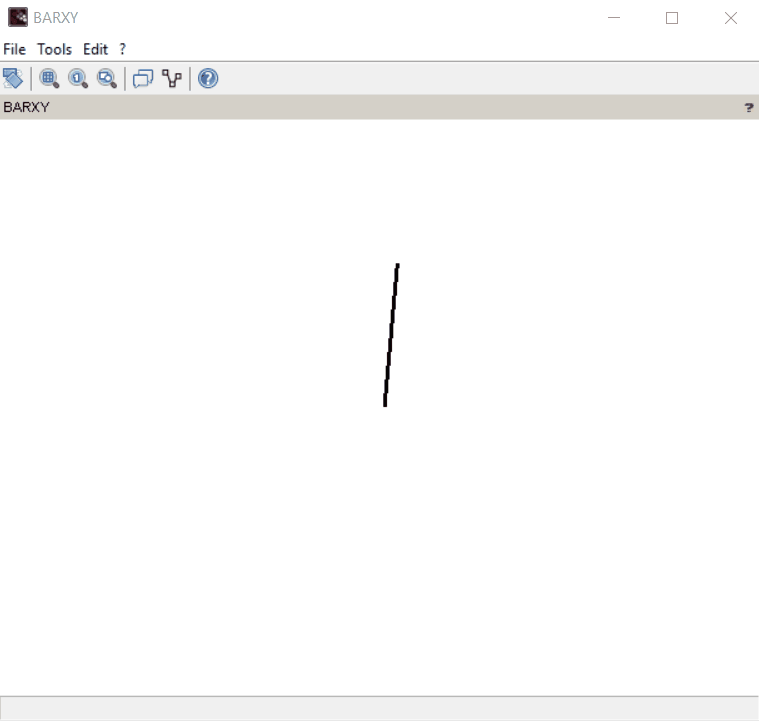Click the zoom-to-objects magnifier icon
Screen dimensions: 759x721
(107, 78)
